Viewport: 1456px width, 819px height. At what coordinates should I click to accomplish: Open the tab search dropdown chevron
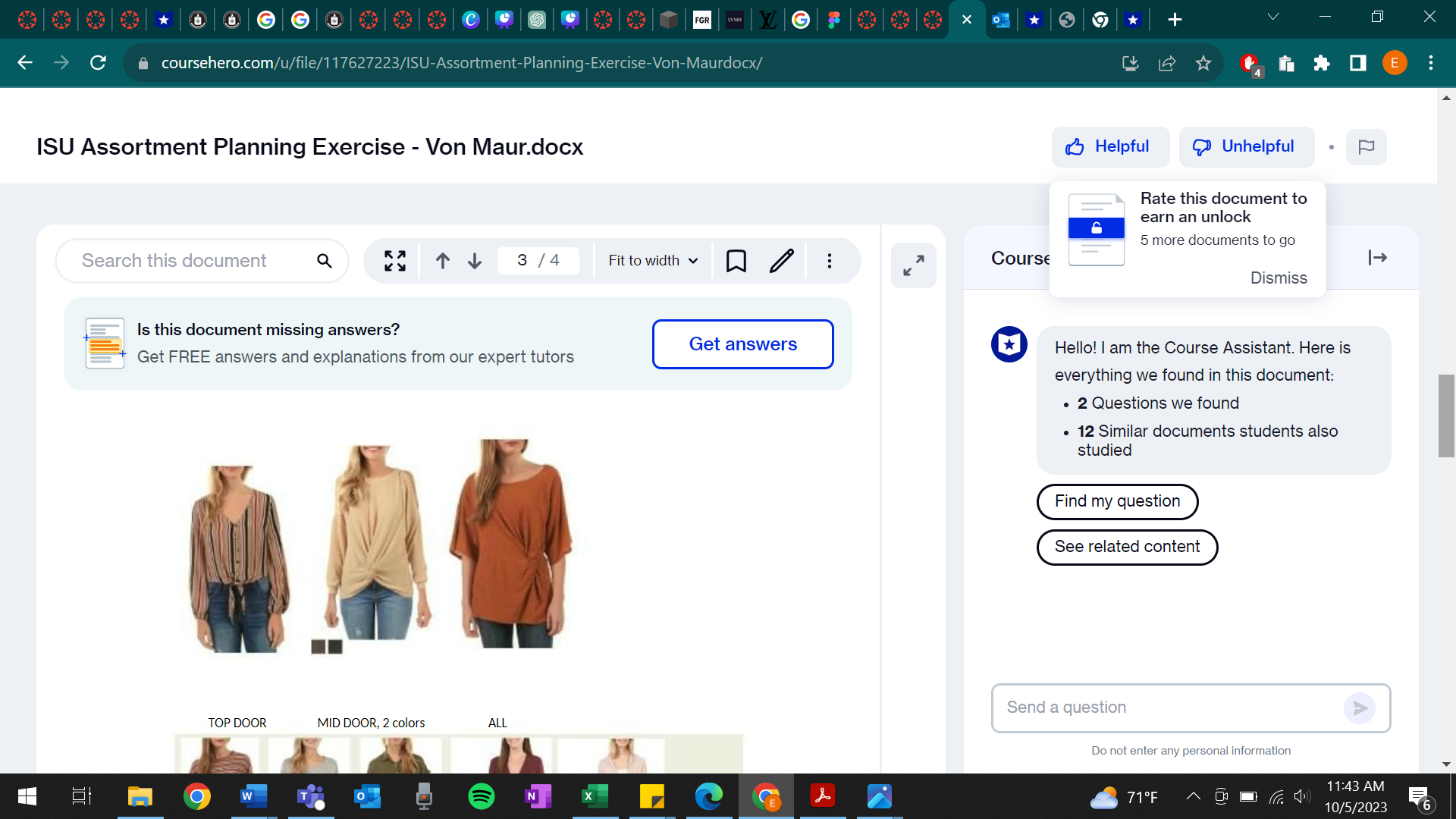[1273, 17]
